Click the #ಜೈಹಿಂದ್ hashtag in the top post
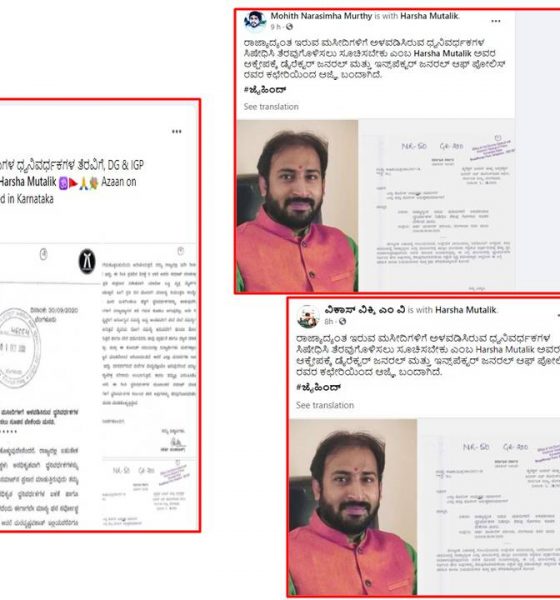Screen dimensions: 560x600 click(x=265, y=90)
